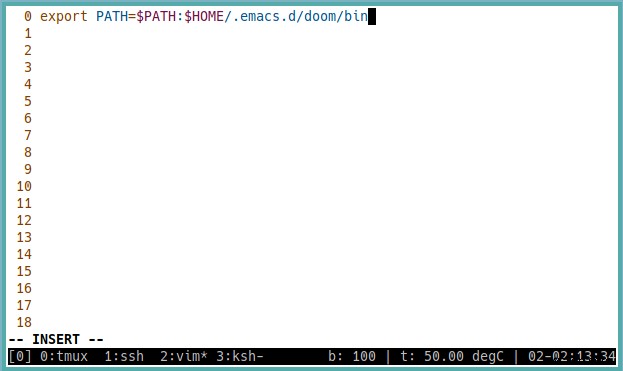Click line number 5
Screen dimensions: 623x371
pyautogui.click(x=28, y=101)
